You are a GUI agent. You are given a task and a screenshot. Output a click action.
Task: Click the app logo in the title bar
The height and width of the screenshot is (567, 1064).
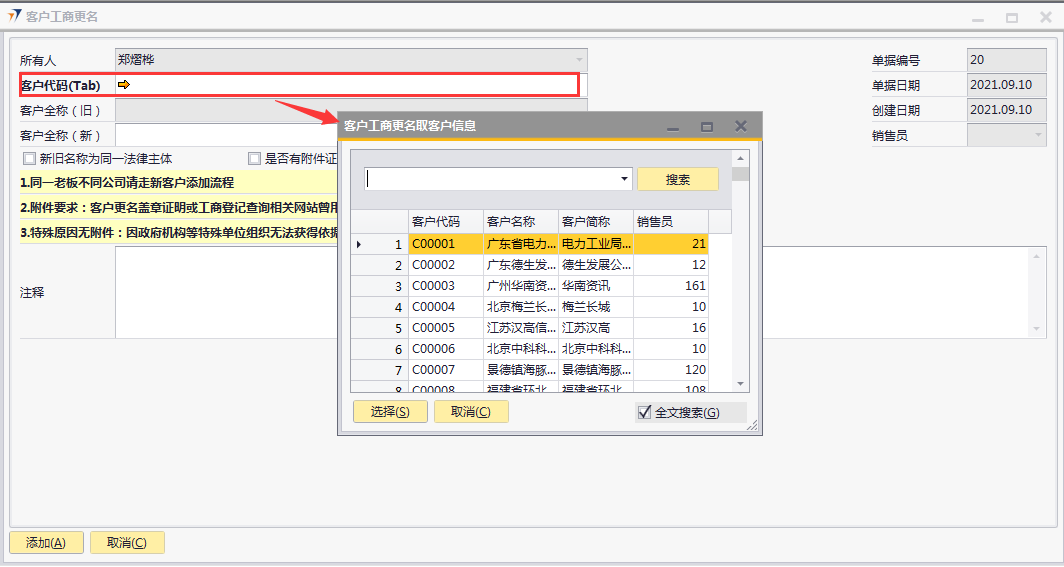tap(14, 16)
